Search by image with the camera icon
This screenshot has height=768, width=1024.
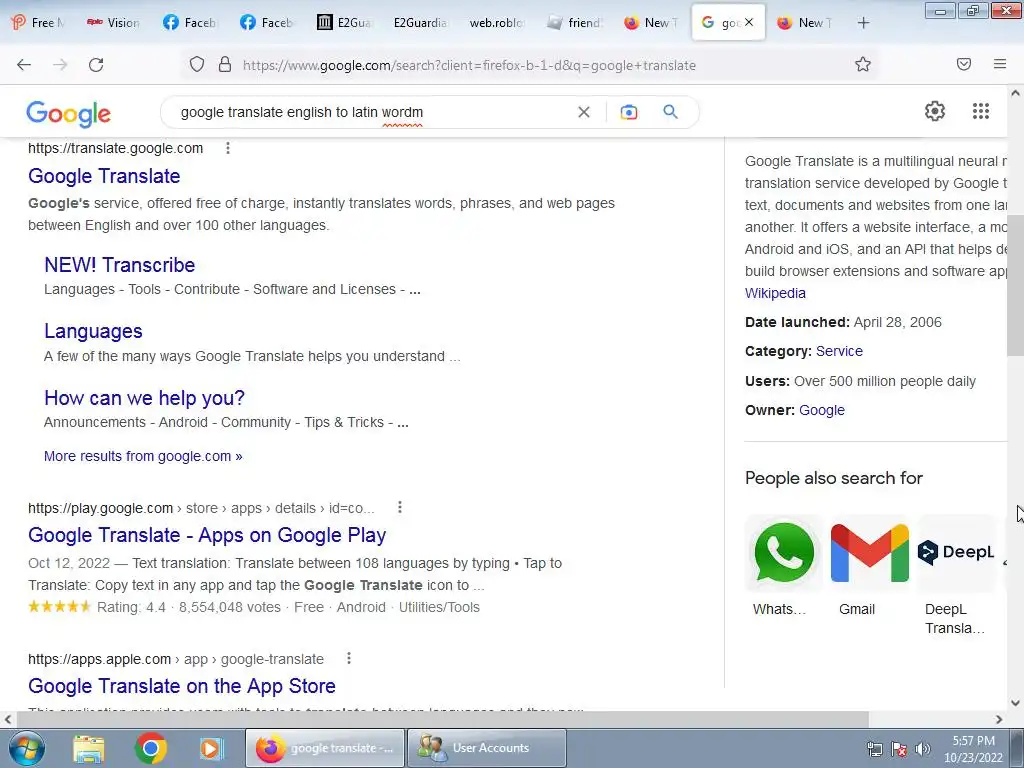tap(629, 112)
